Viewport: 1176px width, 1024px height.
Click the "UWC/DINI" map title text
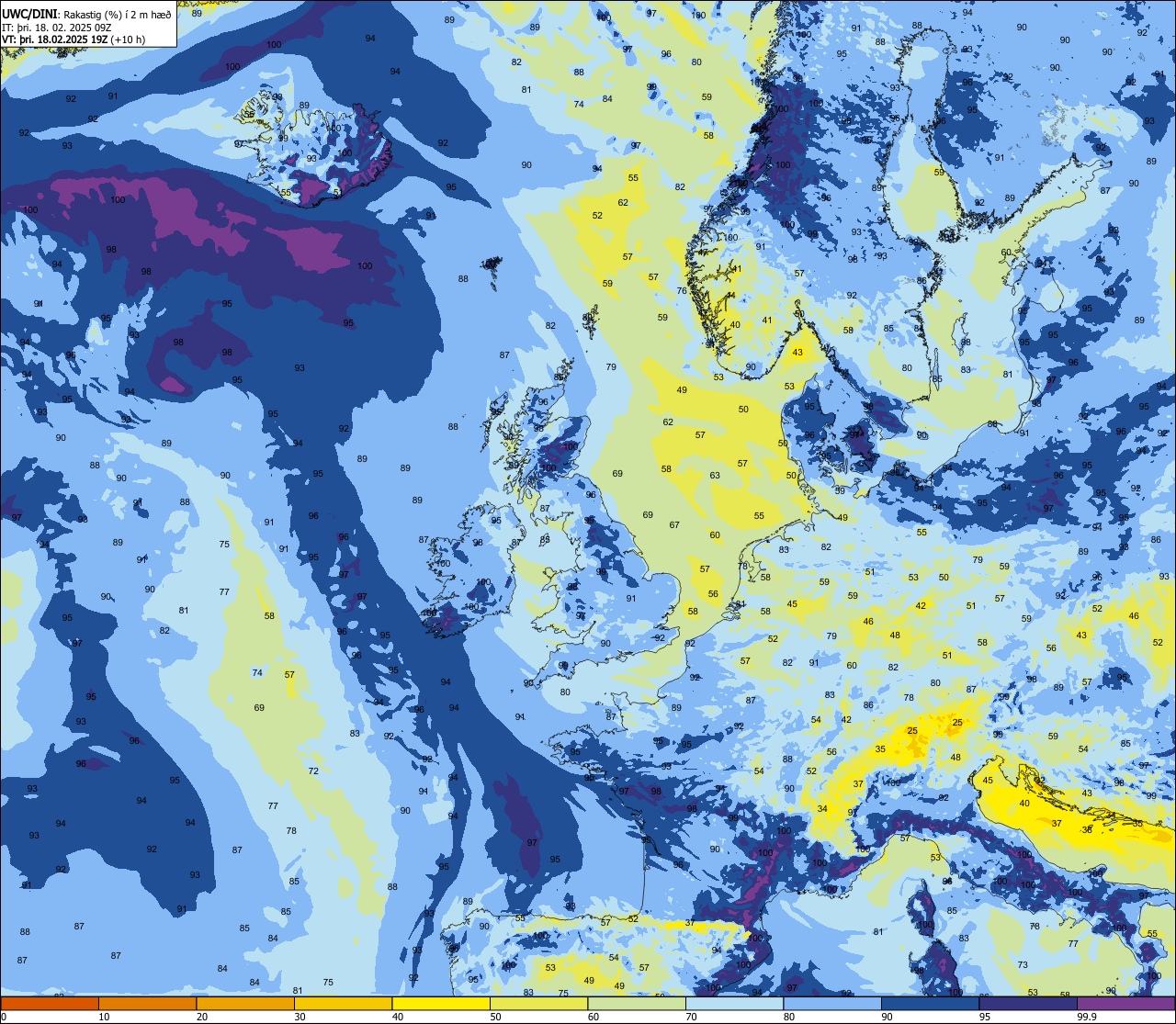click(x=29, y=15)
